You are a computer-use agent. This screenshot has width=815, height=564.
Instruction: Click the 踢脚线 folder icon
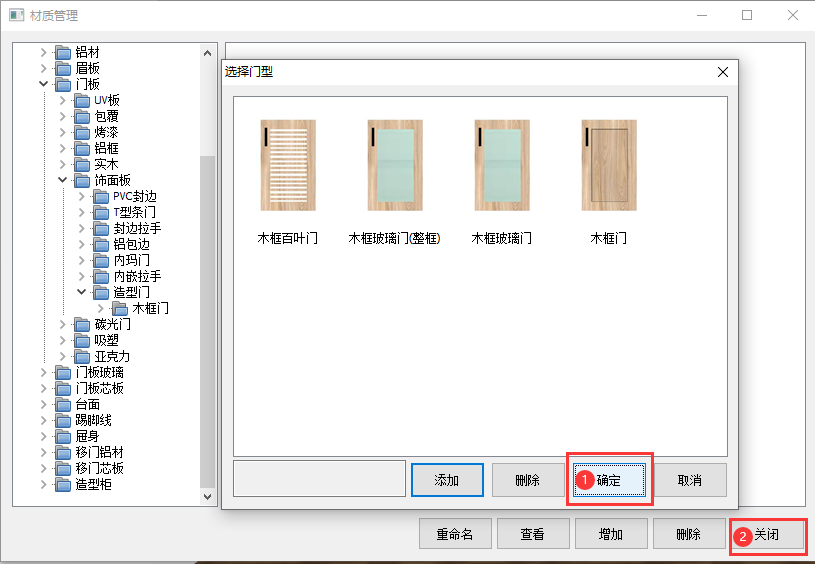tap(63, 421)
